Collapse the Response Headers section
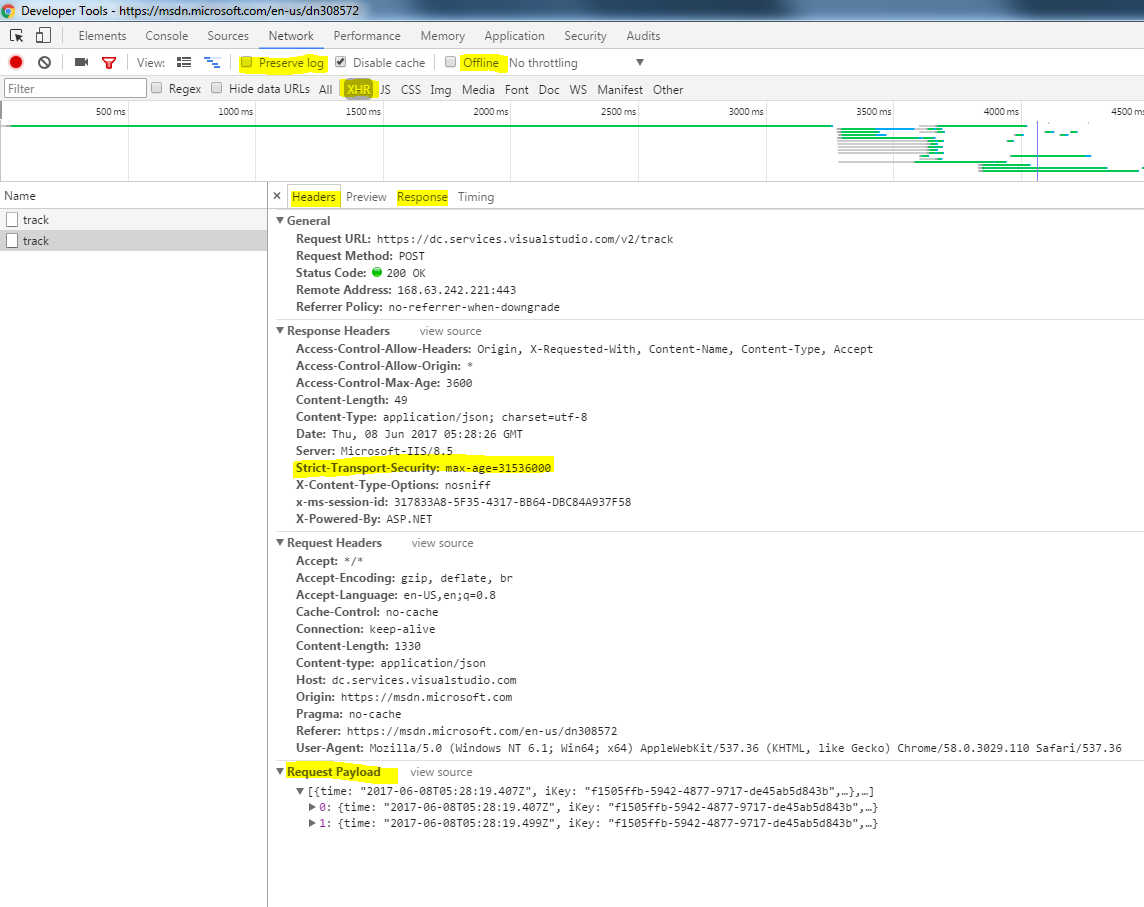1144x907 pixels. click(x=280, y=330)
